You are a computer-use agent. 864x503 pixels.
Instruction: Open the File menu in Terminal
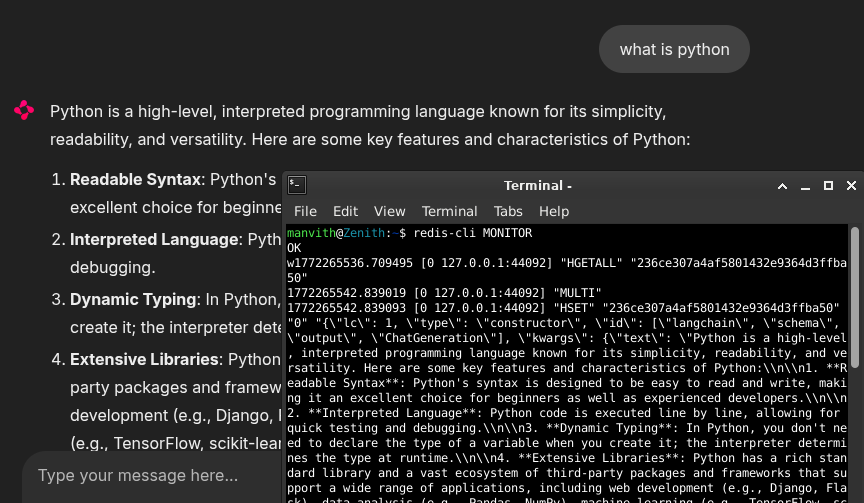point(305,212)
